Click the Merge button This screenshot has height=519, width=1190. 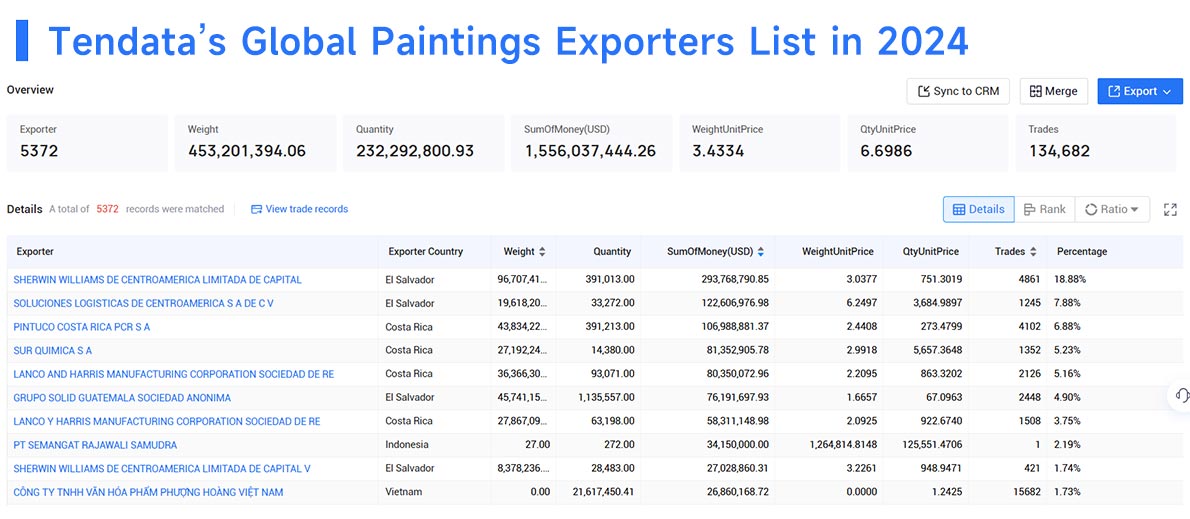pyautogui.click(x=1053, y=91)
